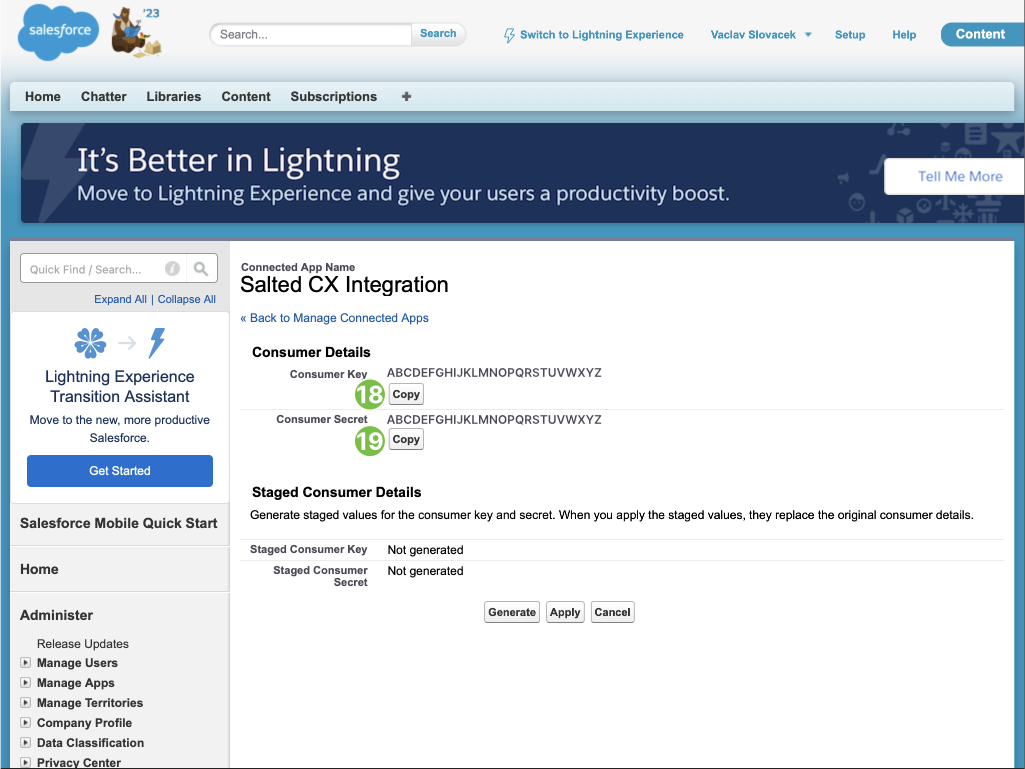Viewport: 1025px width, 769px height.
Task: Click Tell Me More on Lightning banner
Action: [x=959, y=177]
